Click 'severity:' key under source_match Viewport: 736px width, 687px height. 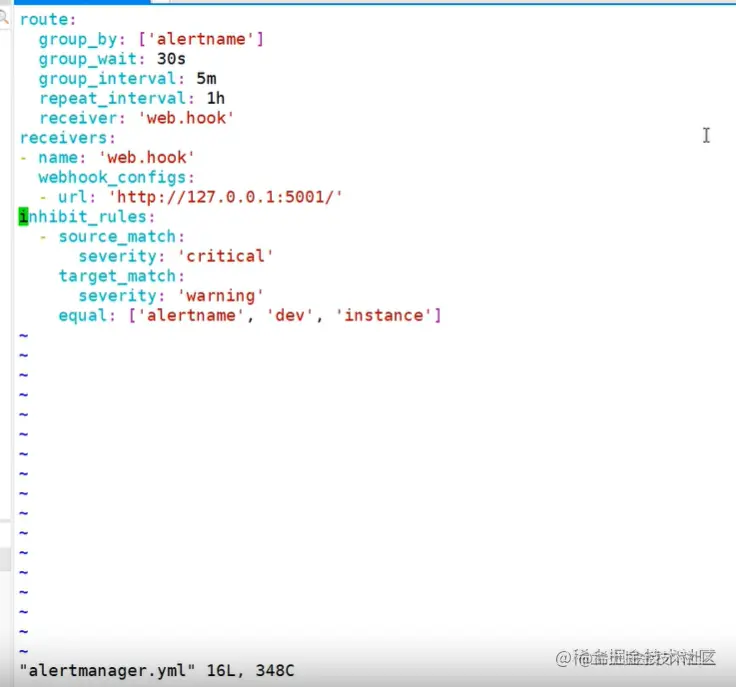point(122,256)
